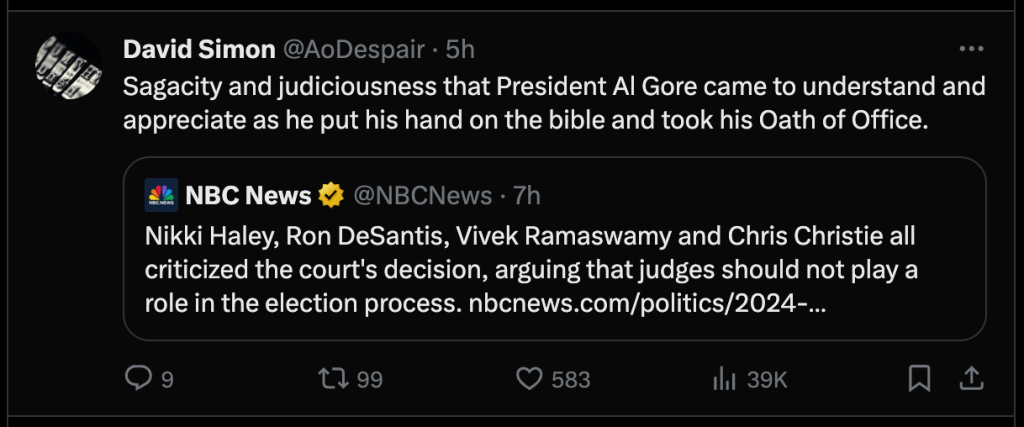Click the reply speech bubble icon

click(x=135, y=379)
